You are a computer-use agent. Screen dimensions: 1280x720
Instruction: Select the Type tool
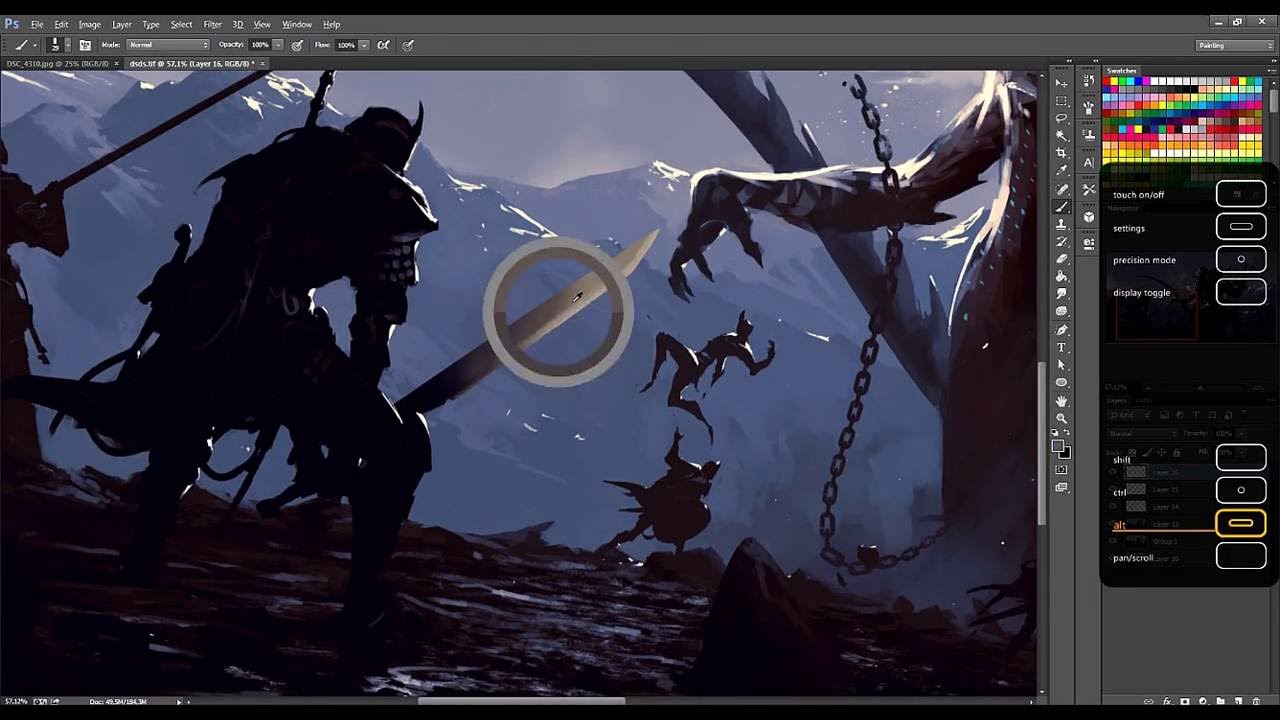(x=1061, y=348)
